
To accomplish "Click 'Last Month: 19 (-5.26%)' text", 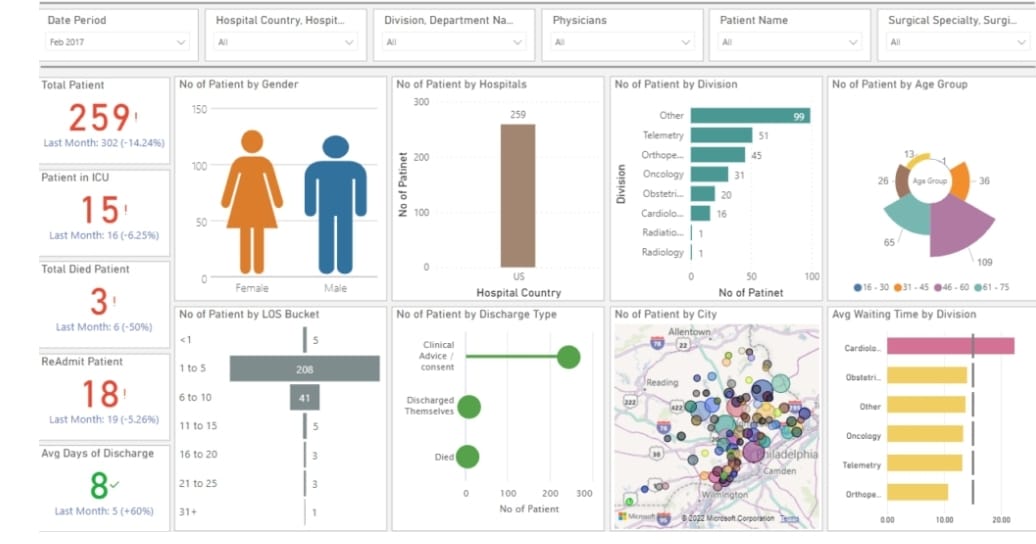I will point(104,420).
